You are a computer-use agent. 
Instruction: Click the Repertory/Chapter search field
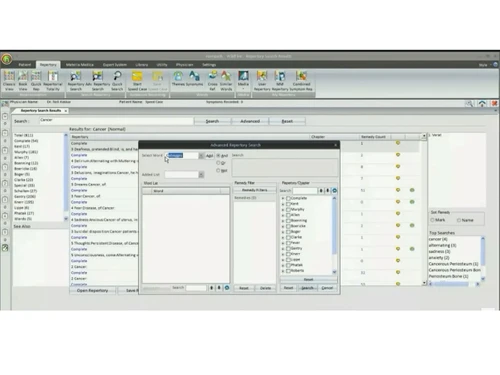(305, 191)
